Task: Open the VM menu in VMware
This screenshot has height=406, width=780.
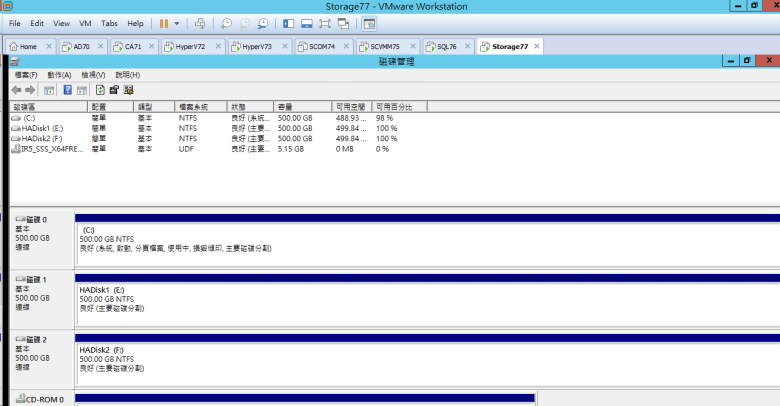Action: click(85, 22)
